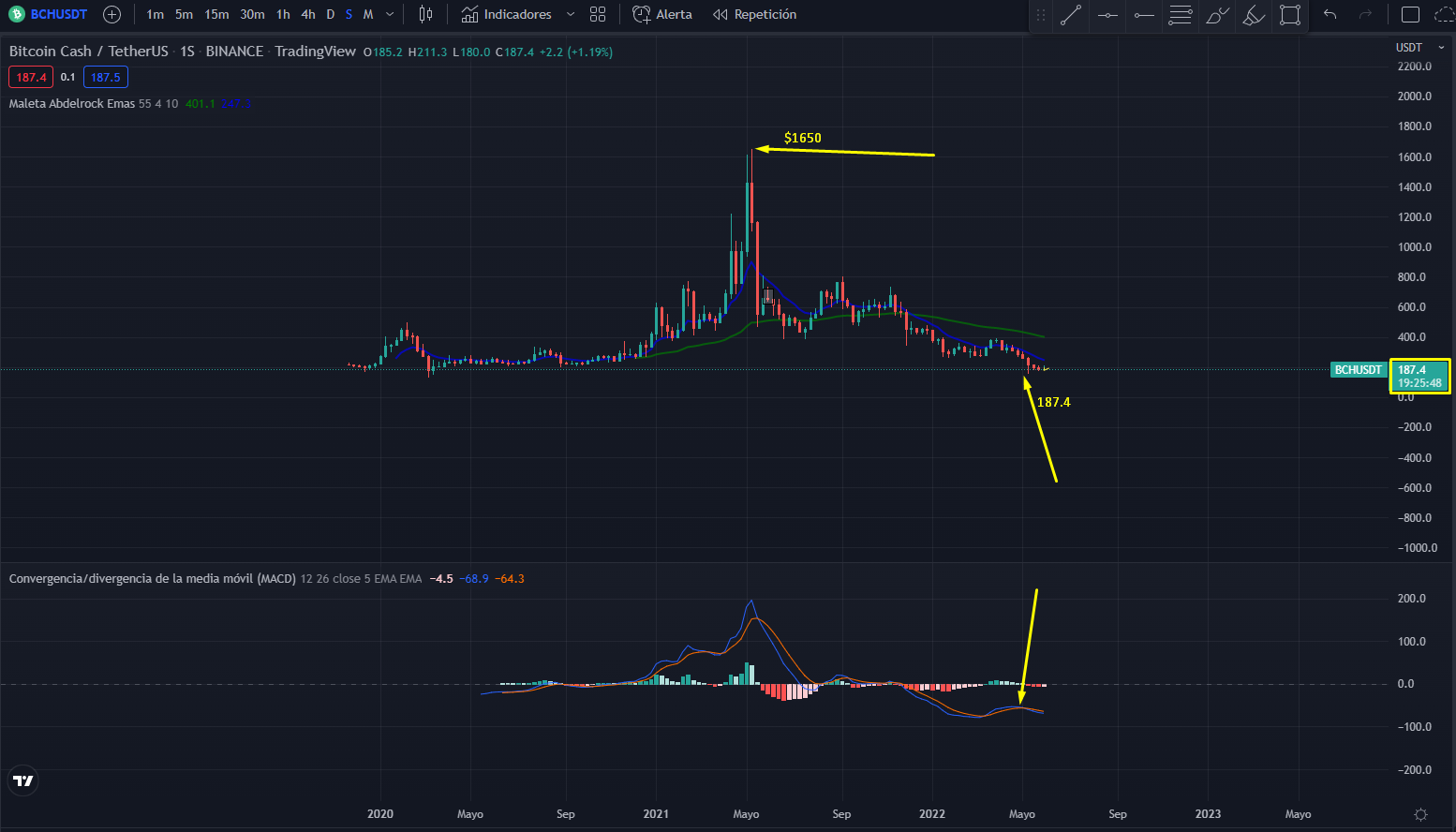Click the MACD 200.0 scale label
Image resolution: width=1456 pixels, height=832 pixels.
pyautogui.click(x=1411, y=599)
